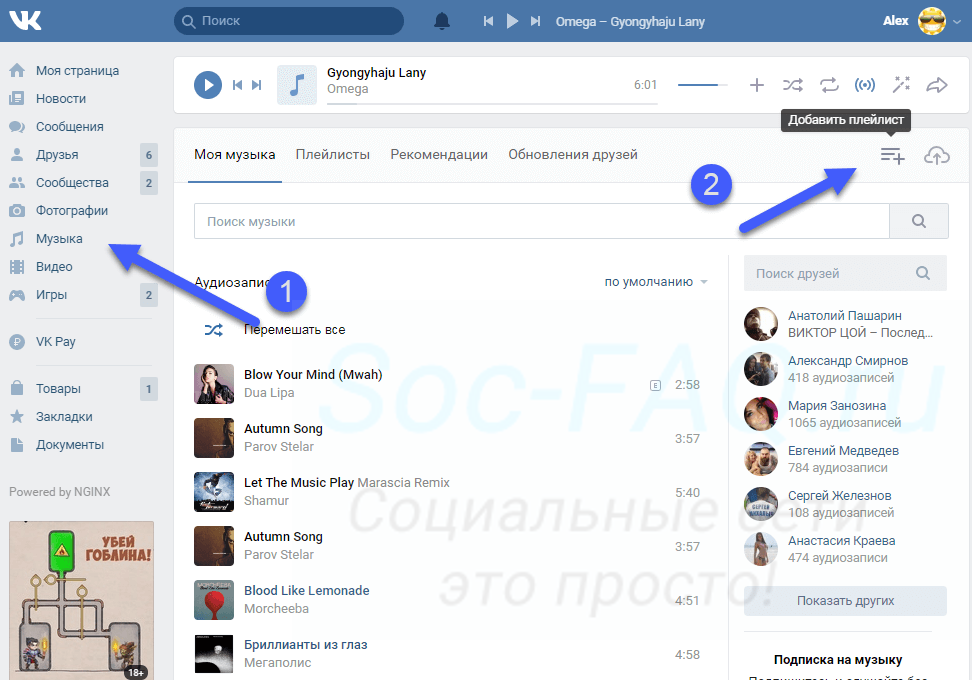The height and width of the screenshot is (680, 972).
Task: Toggle repeat for the current track
Action: 829,85
